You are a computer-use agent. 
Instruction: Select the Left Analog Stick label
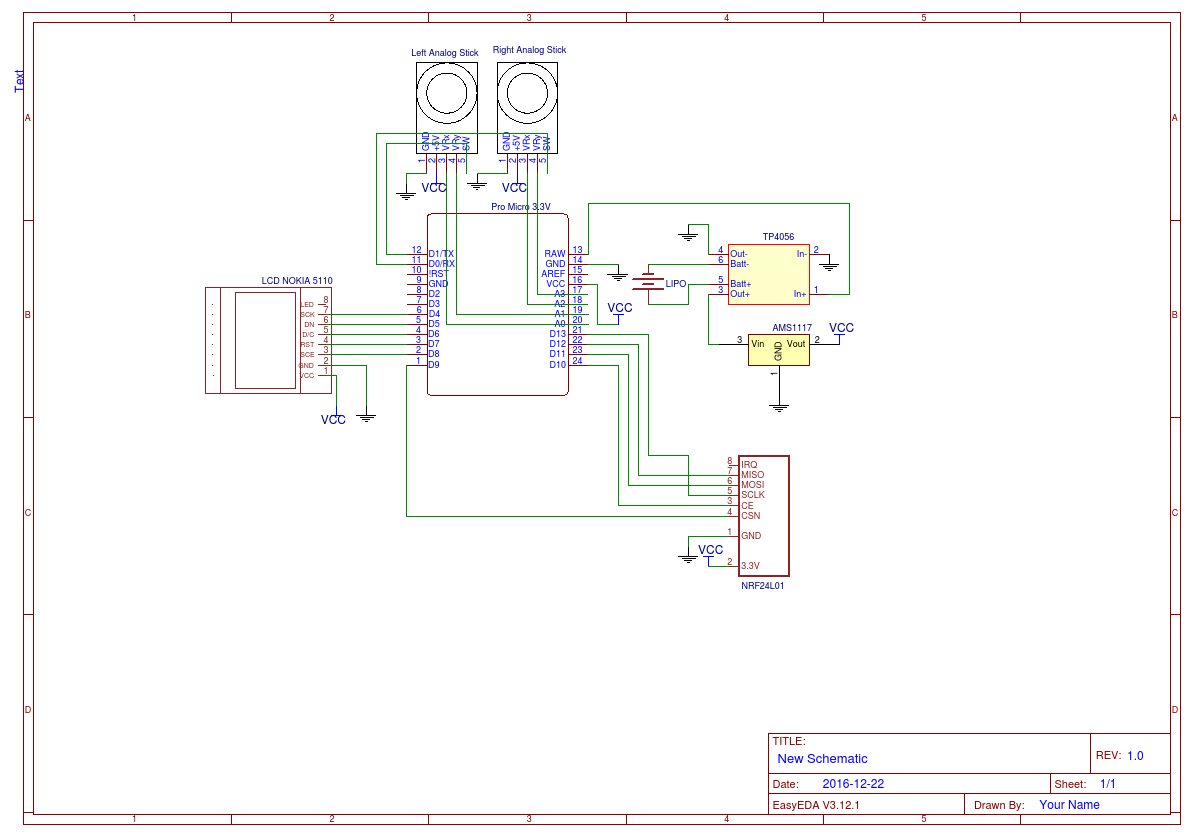coord(444,48)
